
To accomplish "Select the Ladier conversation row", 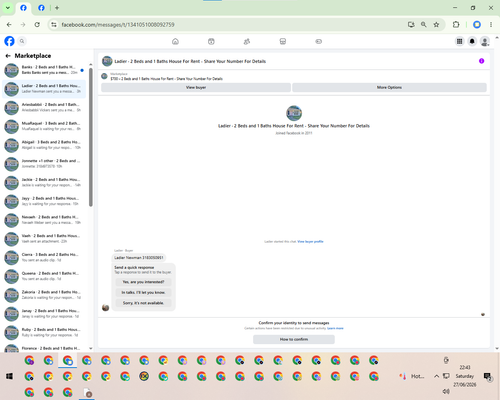I will pyautogui.click(x=44, y=89).
